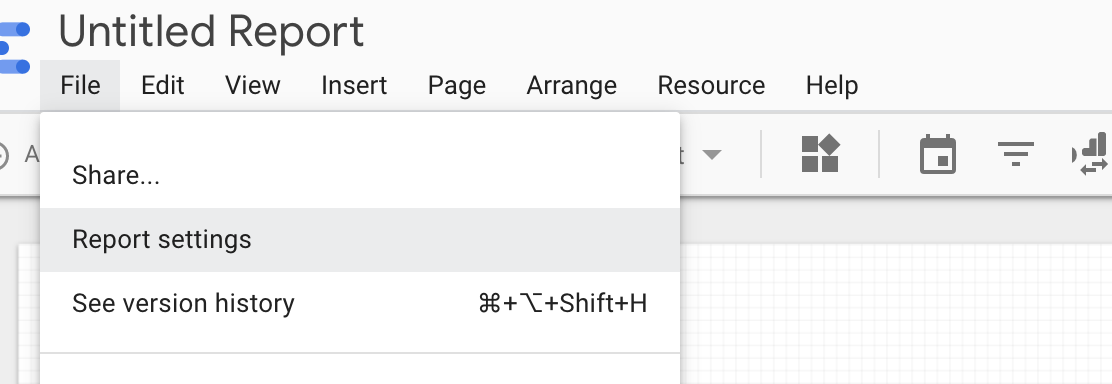Image resolution: width=1112 pixels, height=384 pixels.
Task: Click the circular add icon at toolbar's left edge
Action: tap(2, 155)
